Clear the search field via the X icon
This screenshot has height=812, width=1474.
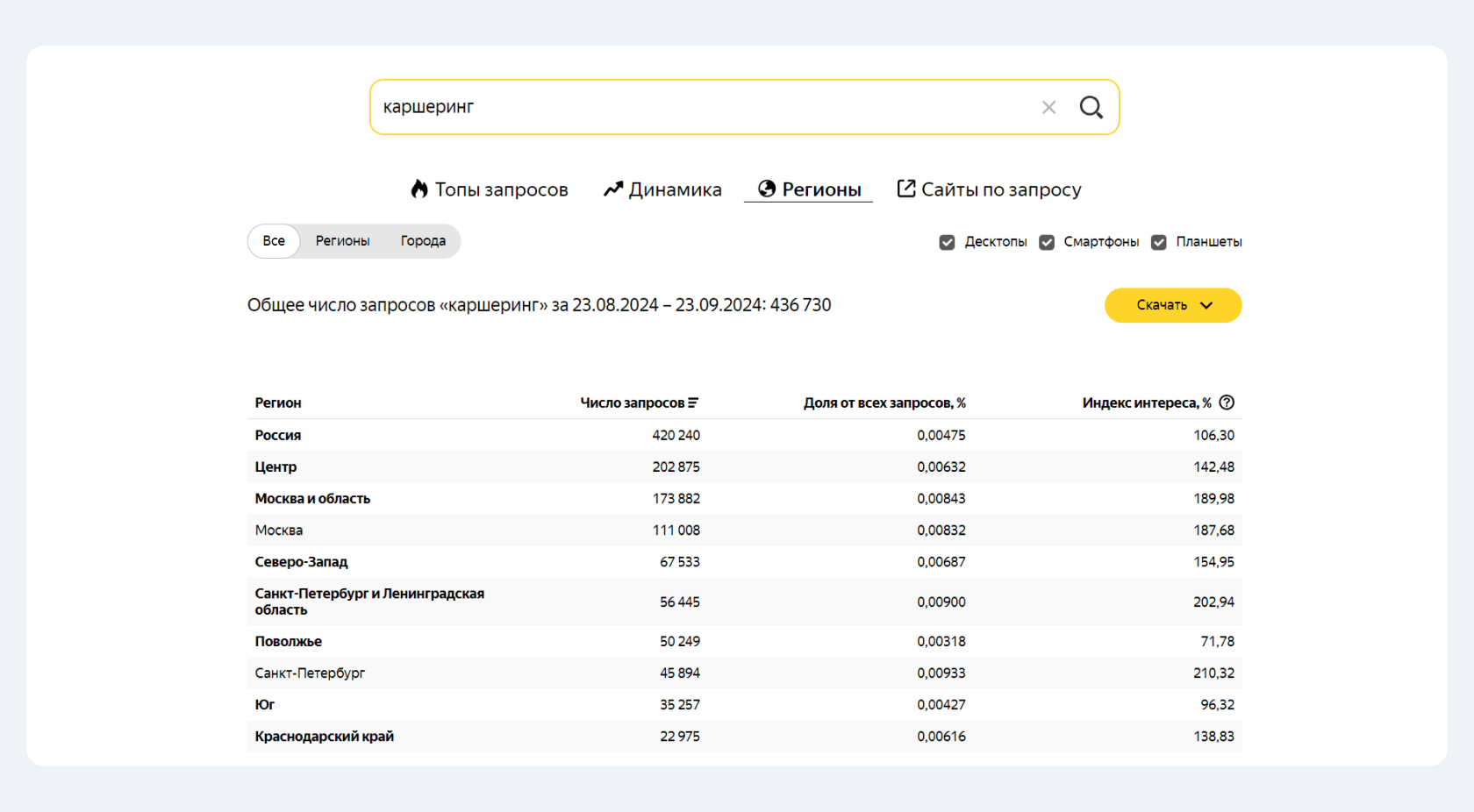pyautogui.click(x=1048, y=106)
